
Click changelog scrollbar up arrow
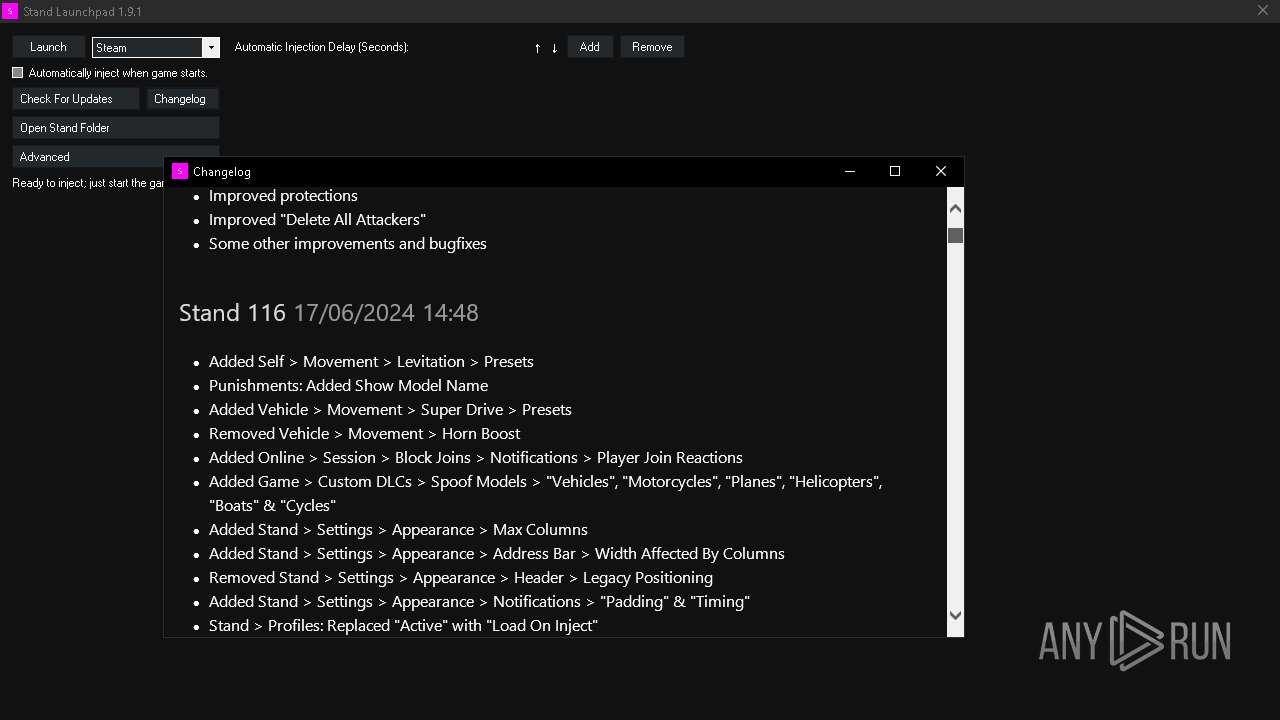point(955,208)
